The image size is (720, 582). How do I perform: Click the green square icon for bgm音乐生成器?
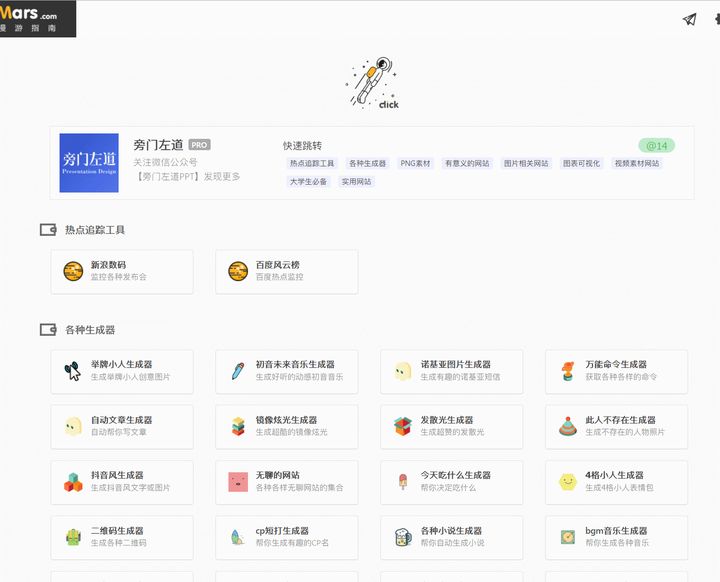[568, 537]
